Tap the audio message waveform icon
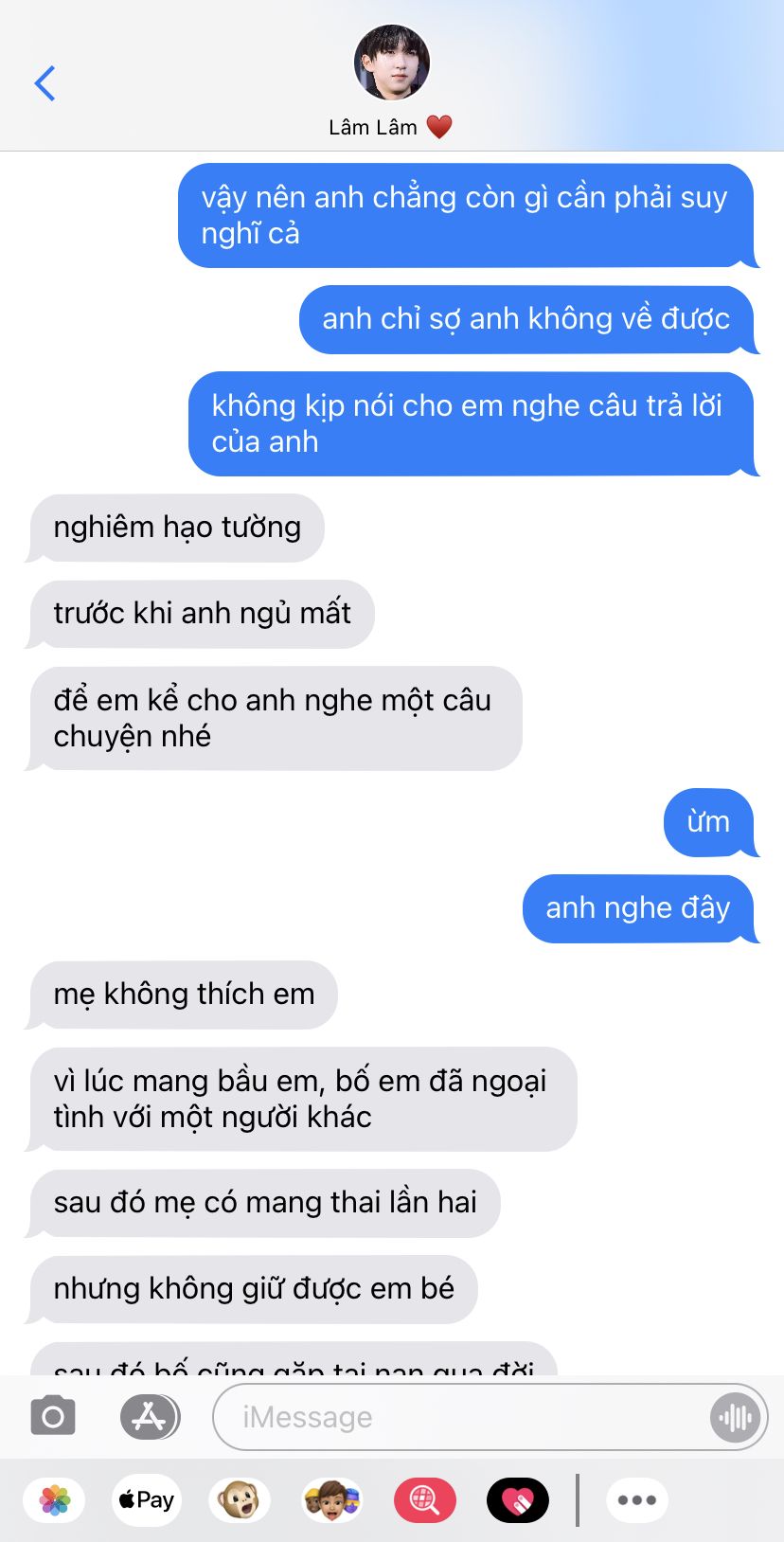The height and width of the screenshot is (1542, 784). pyautogui.click(x=736, y=1418)
